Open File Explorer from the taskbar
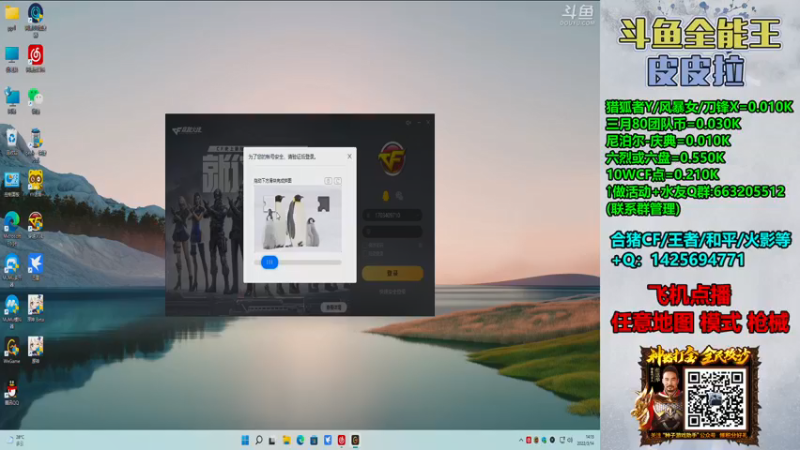 point(286,440)
